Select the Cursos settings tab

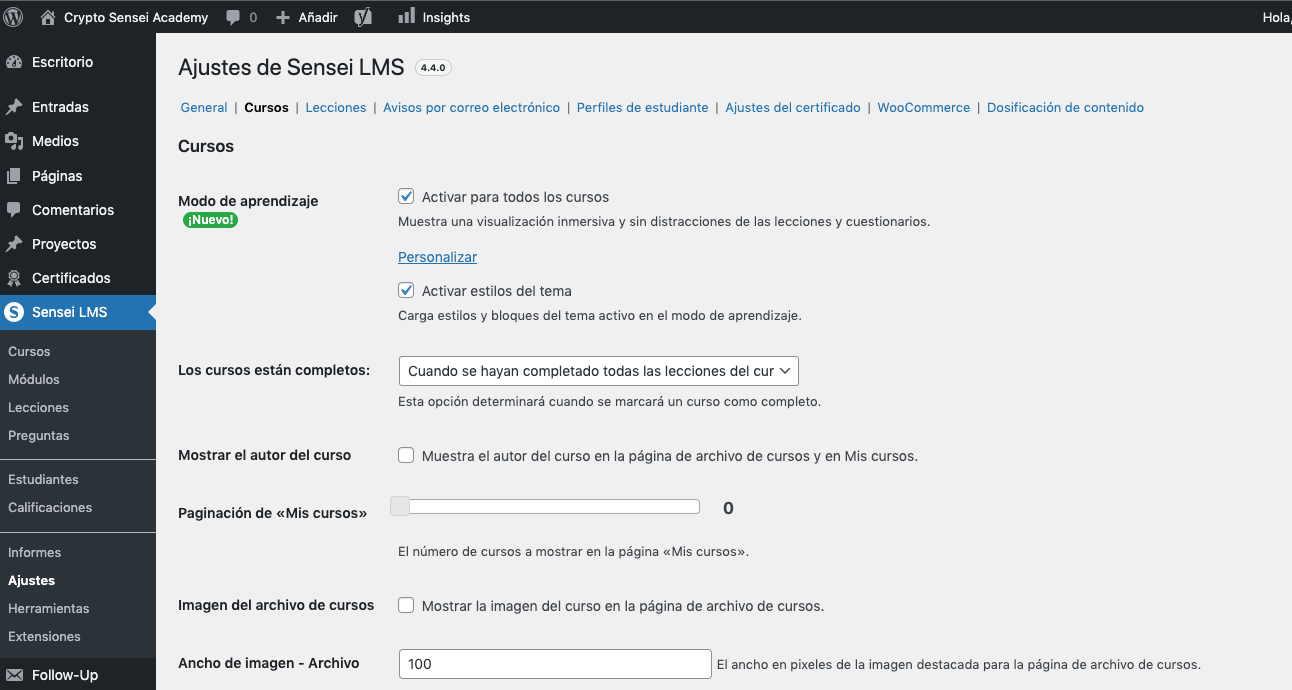coord(266,107)
